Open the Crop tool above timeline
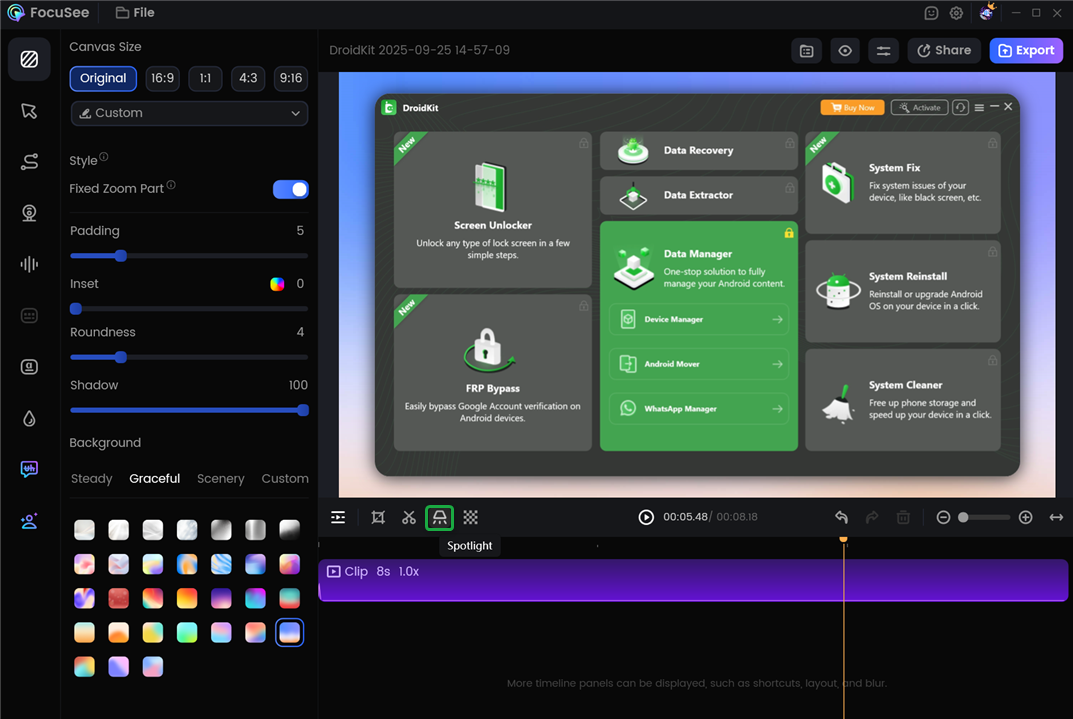 click(x=377, y=517)
